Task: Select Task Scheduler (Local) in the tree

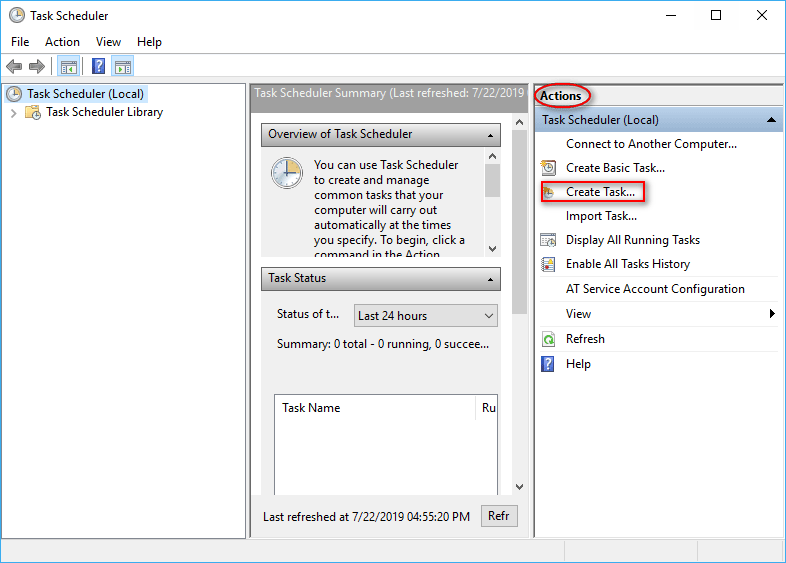Action: pos(85,94)
